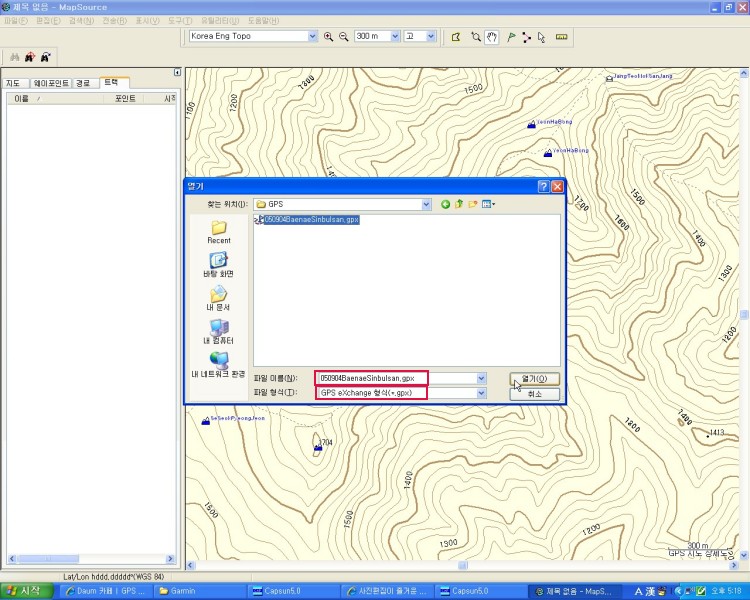Image resolution: width=750 pixels, height=600 pixels.
Task: Click the dialog help question mark button
Action: click(x=543, y=187)
